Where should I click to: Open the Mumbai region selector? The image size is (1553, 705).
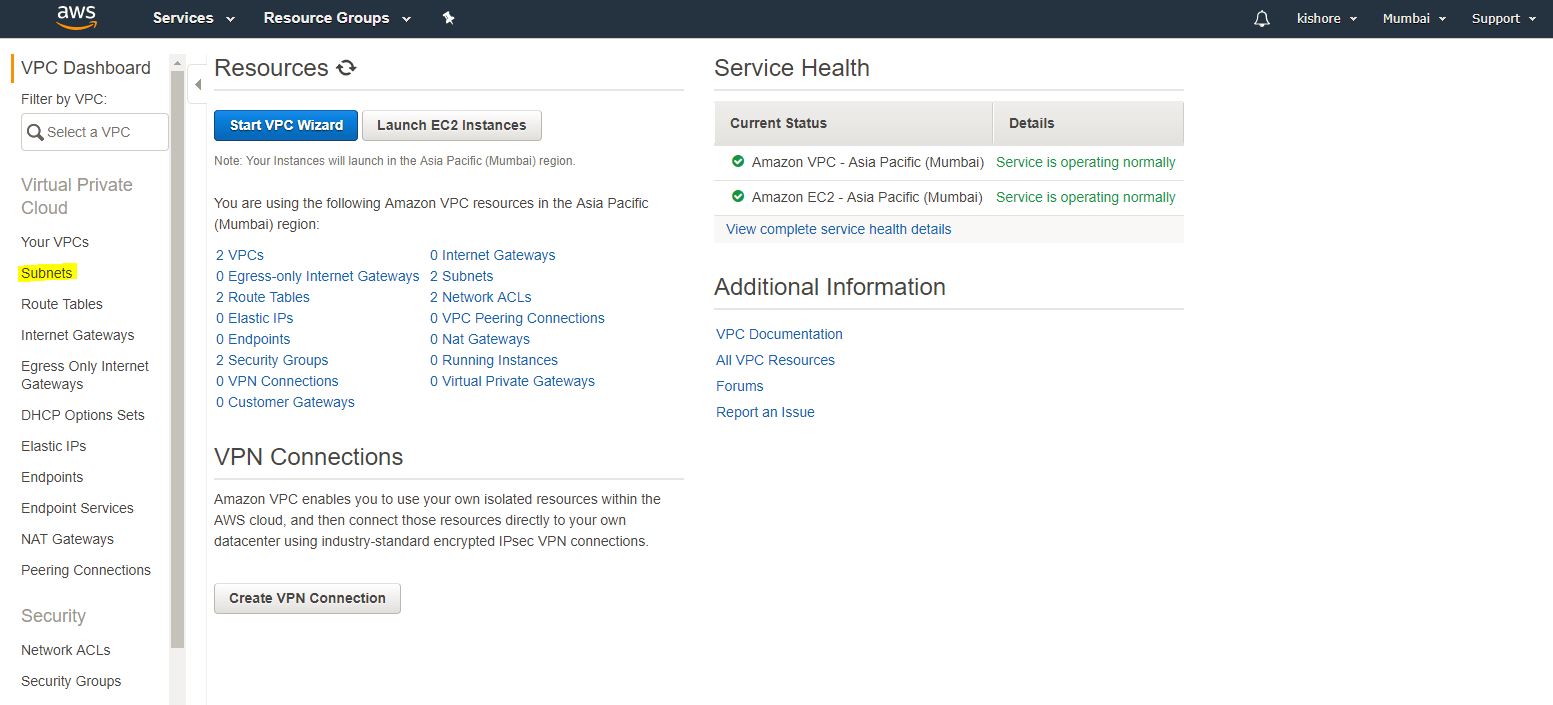click(x=1414, y=18)
